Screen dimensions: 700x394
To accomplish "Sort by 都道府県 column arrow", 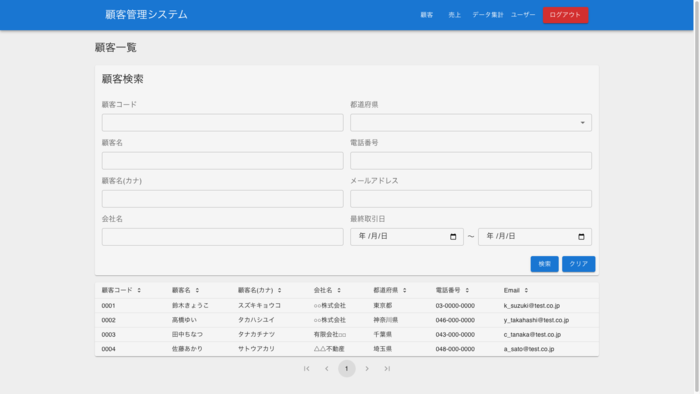I will 404,290.
